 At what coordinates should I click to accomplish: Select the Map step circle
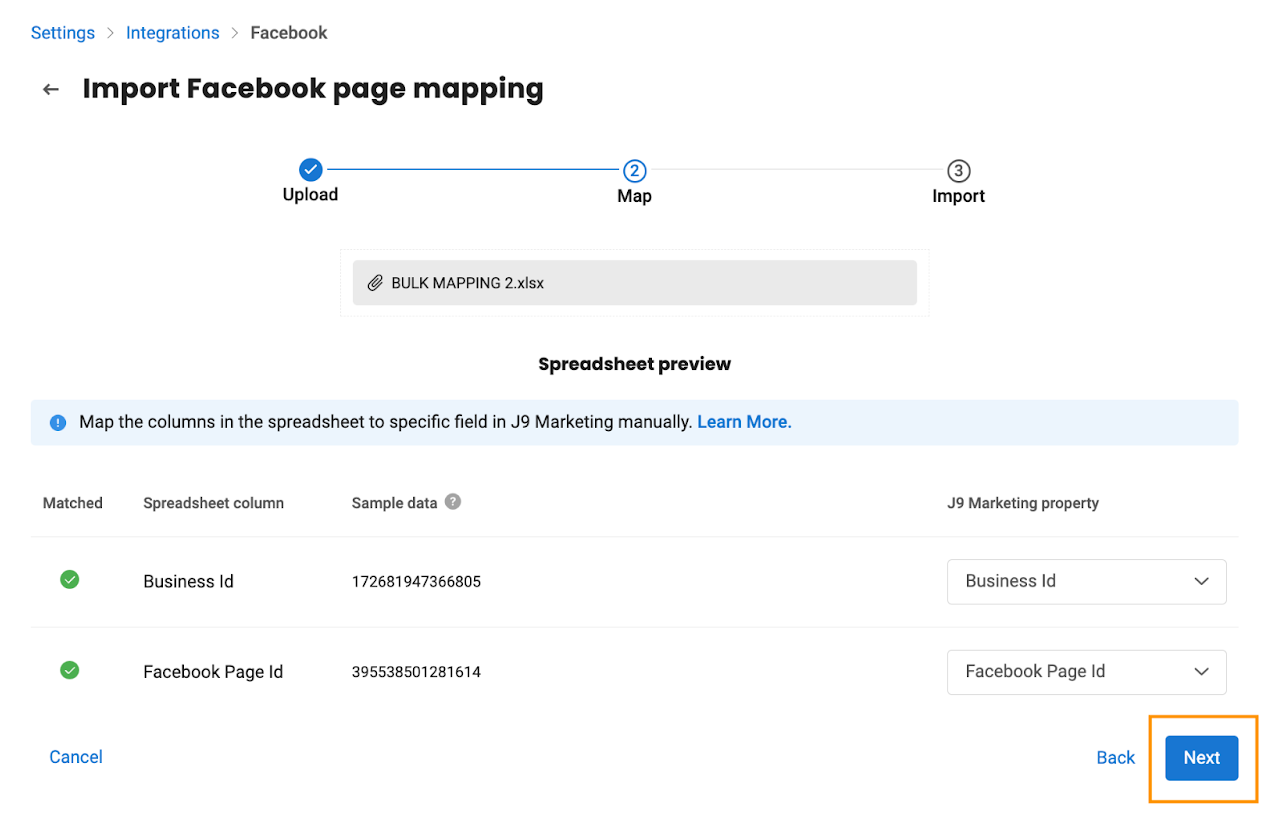634,170
